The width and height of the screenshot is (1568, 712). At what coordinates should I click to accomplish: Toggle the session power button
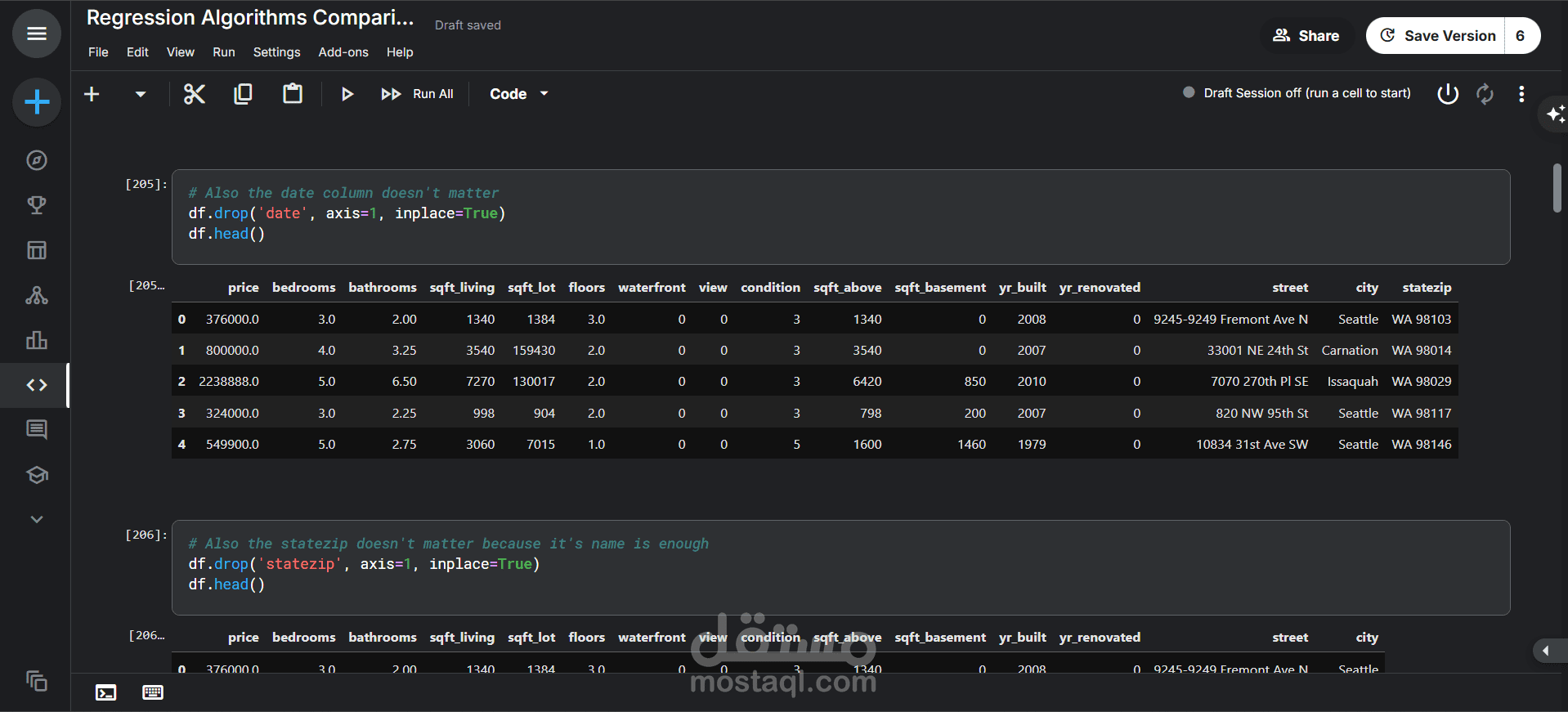[x=1447, y=94]
